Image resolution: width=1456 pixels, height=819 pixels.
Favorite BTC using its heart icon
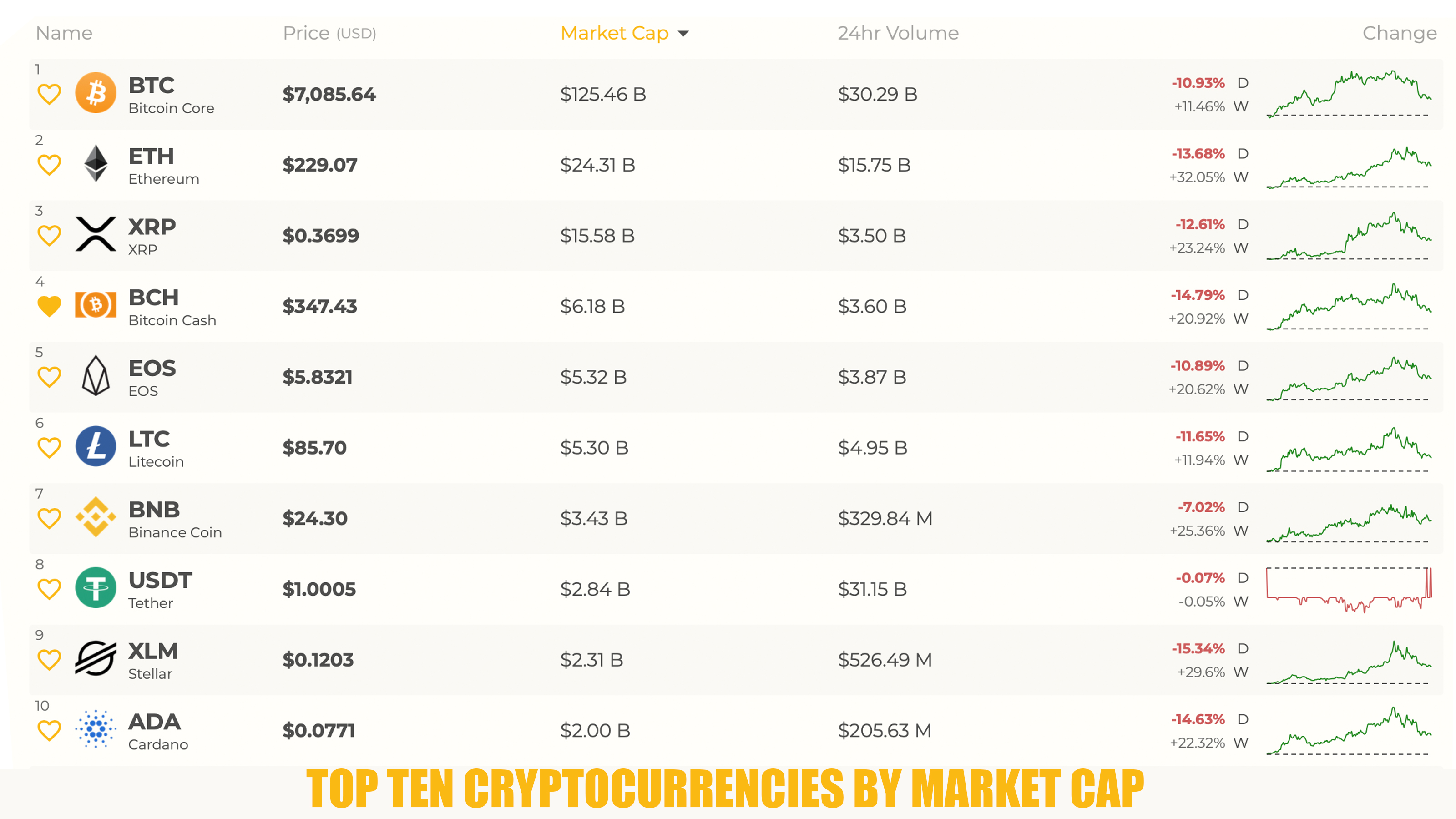pyautogui.click(x=49, y=94)
